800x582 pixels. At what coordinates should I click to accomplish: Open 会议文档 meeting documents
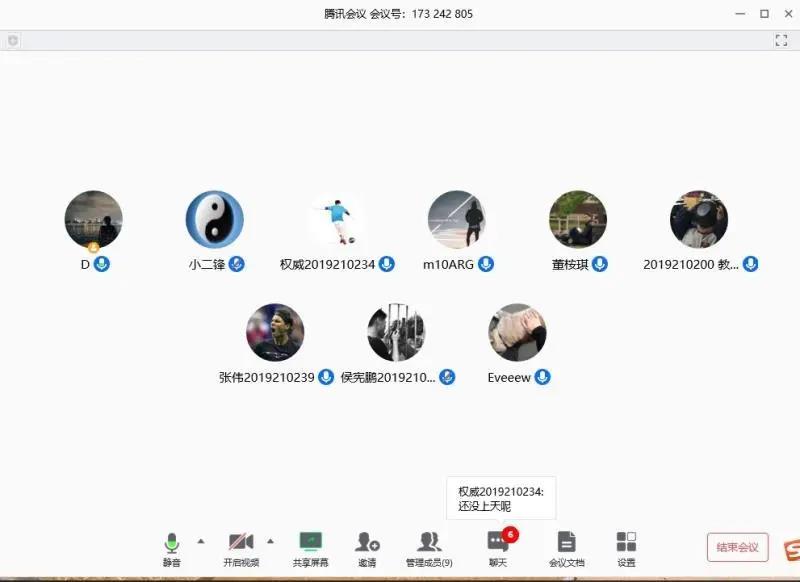coord(566,548)
